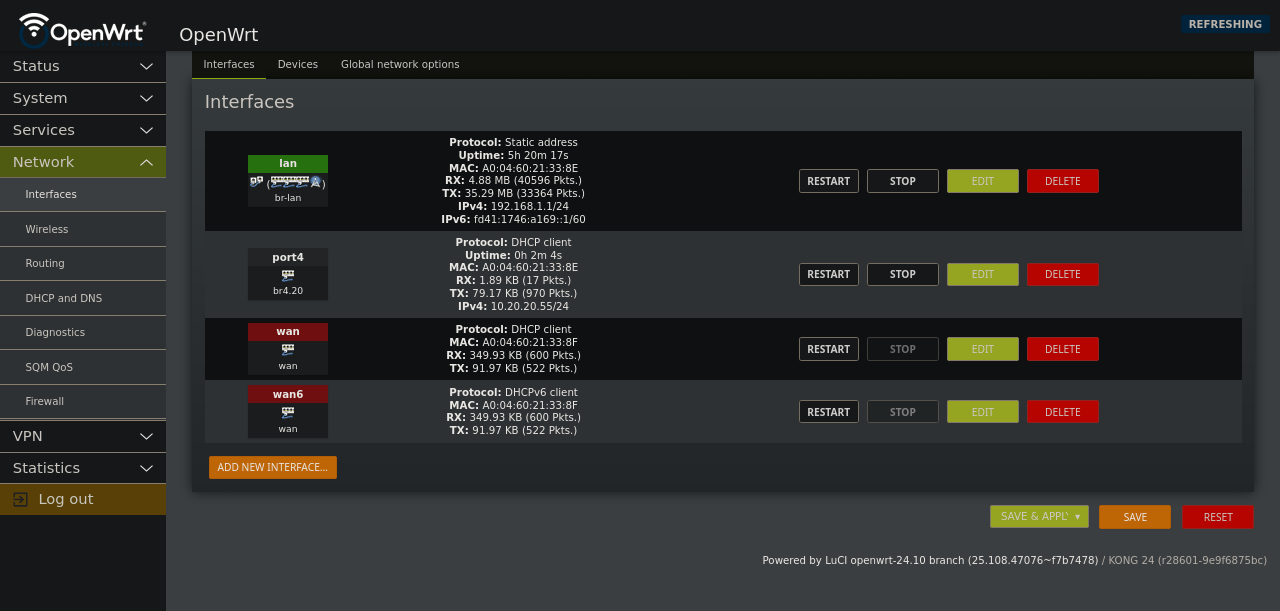Open SQM QoS settings
Viewport: 1280px width, 611px height.
[83, 367]
